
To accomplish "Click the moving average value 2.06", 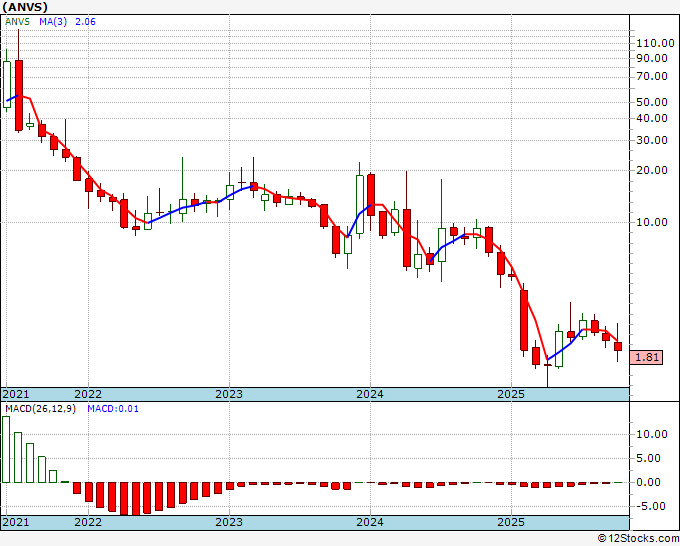I will [x=85, y=22].
